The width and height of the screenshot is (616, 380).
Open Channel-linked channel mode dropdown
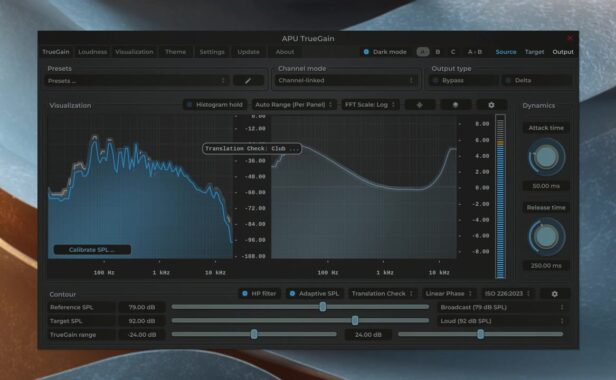pos(346,81)
